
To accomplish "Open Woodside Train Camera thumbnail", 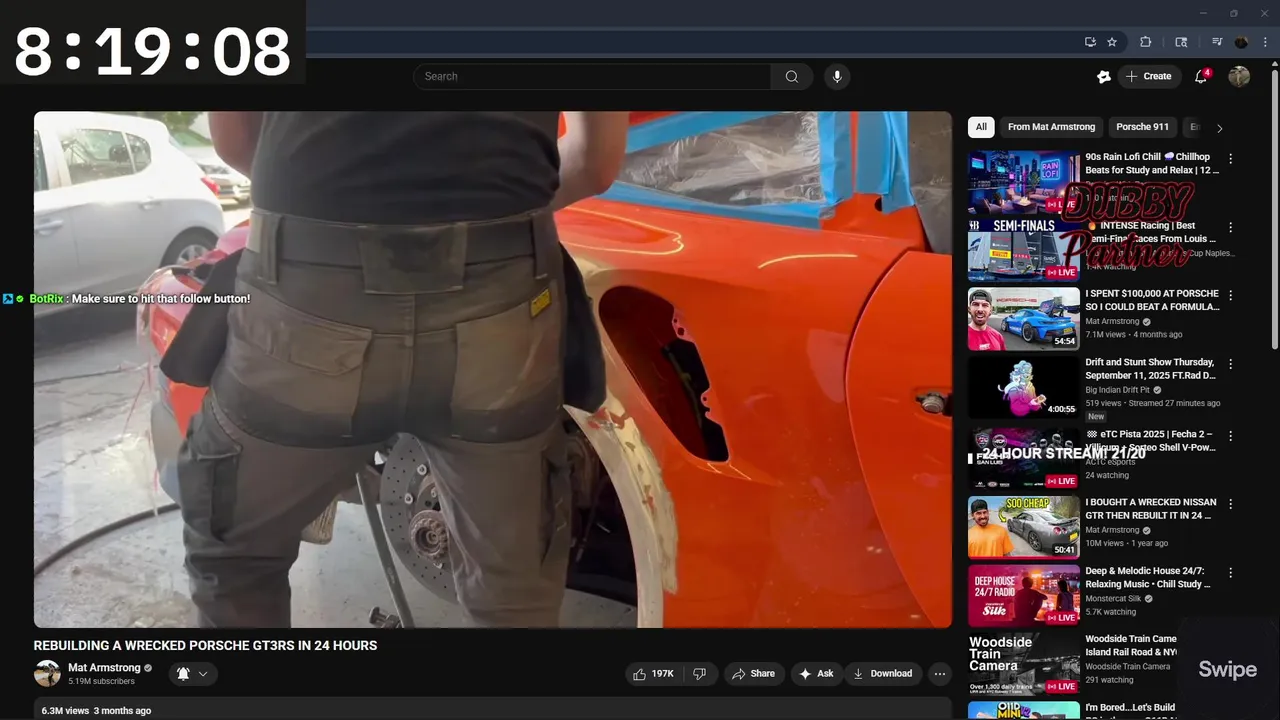I will point(1024,664).
